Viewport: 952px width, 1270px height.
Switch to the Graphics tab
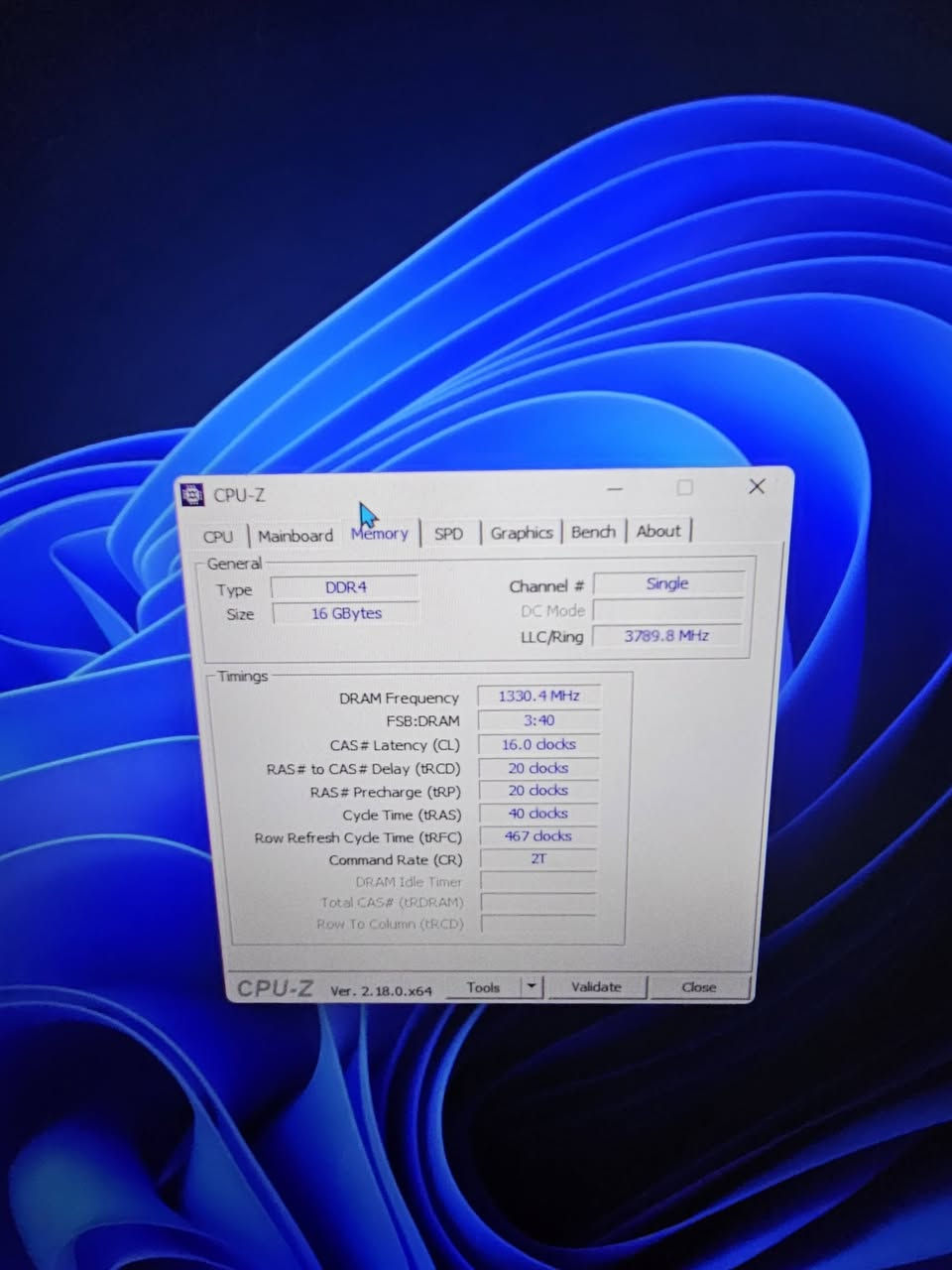pyautogui.click(x=522, y=533)
